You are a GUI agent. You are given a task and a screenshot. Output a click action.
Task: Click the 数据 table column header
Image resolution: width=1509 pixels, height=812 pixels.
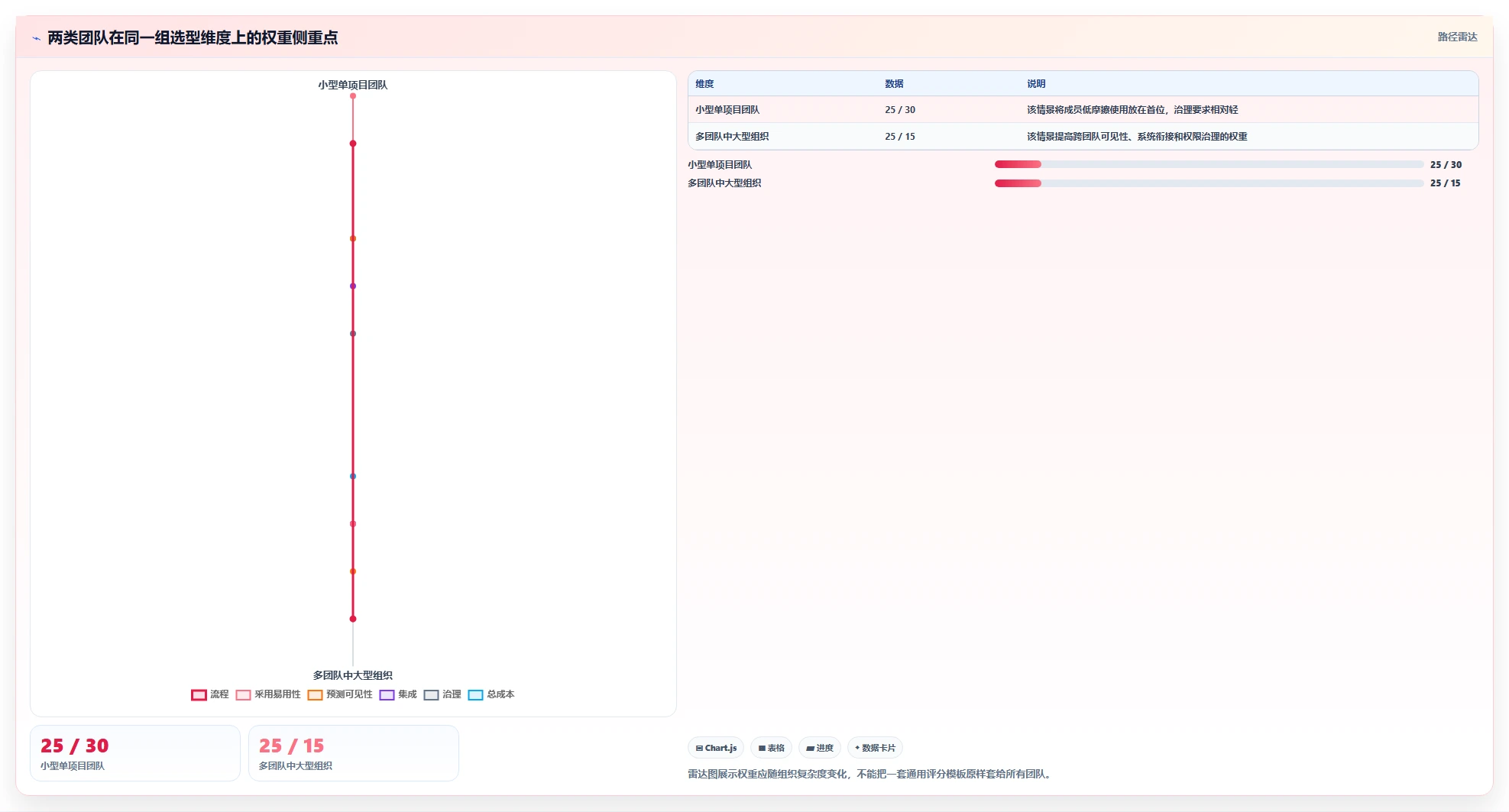click(894, 84)
